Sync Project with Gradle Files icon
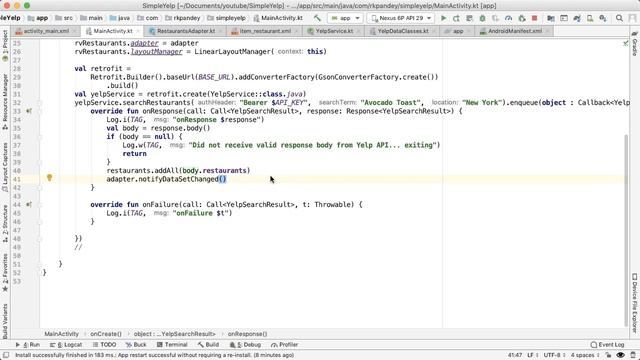This screenshot has height=360, width=640. coord(577,18)
